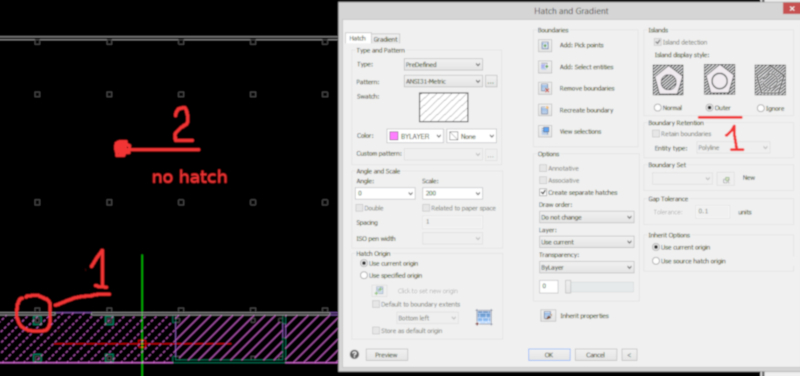Select the Normal island radio button
This screenshot has width=800, height=376.
(658, 108)
